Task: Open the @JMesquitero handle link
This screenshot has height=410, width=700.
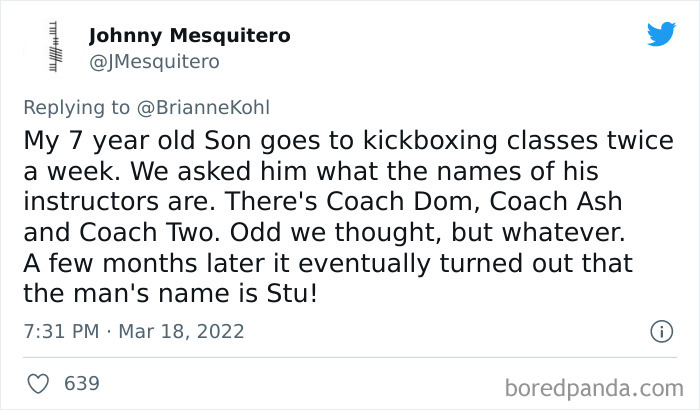Action: click(154, 62)
